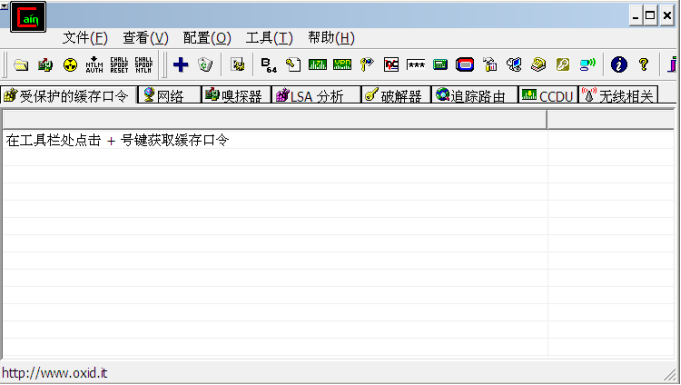The width and height of the screenshot is (681, 385).
Task: Open the 配置(O) menu
Action: click(207, 38)
